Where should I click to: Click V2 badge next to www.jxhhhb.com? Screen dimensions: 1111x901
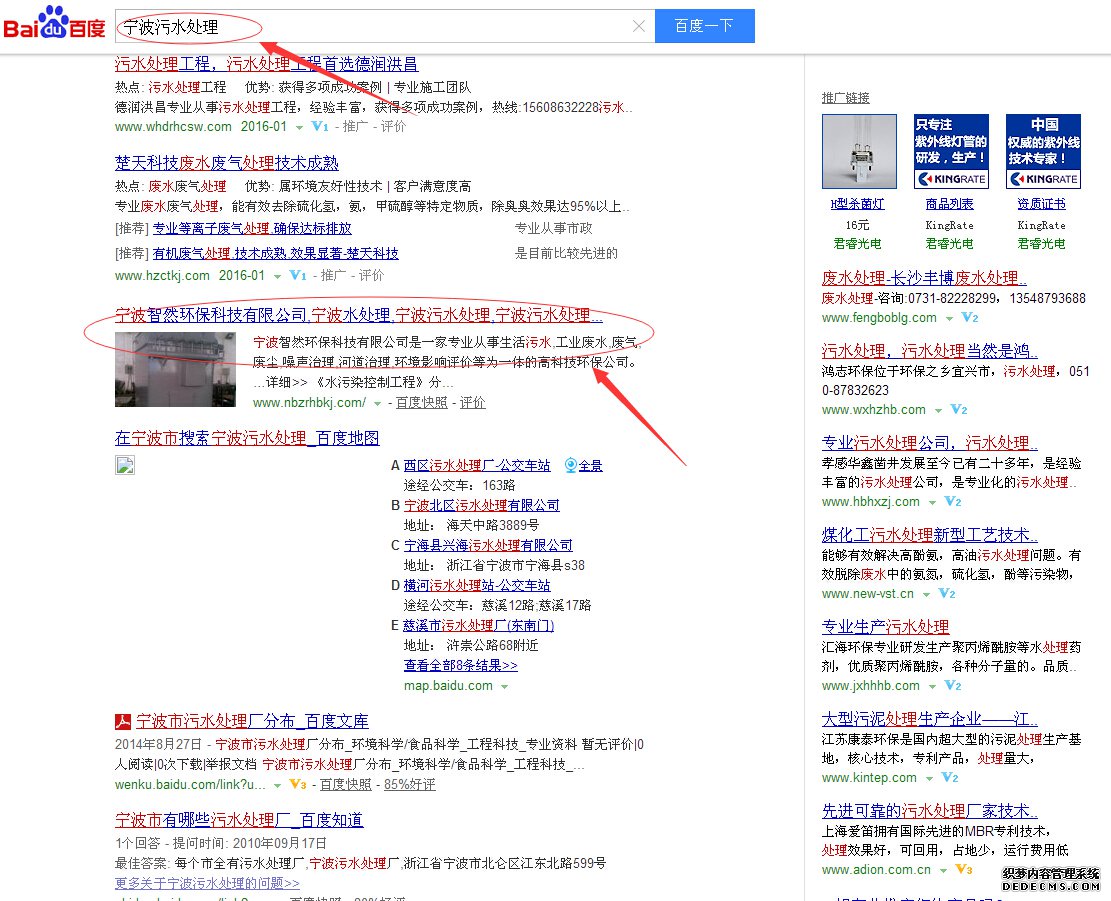953,686
